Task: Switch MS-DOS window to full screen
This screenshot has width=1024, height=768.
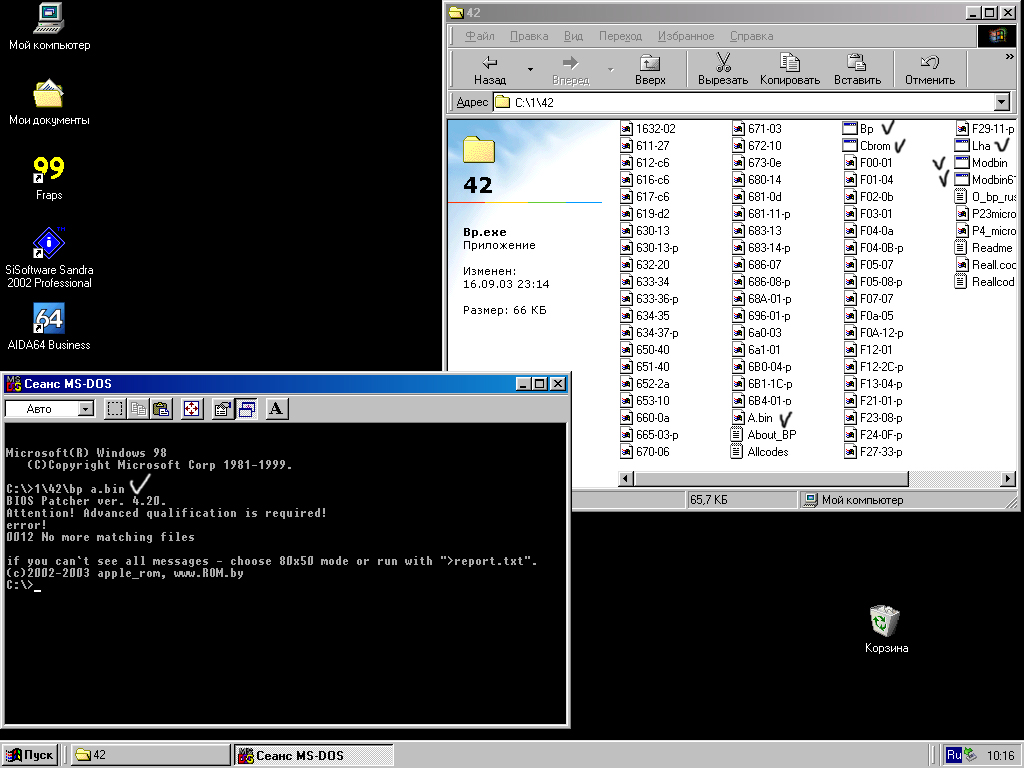Action: [192, 408]
